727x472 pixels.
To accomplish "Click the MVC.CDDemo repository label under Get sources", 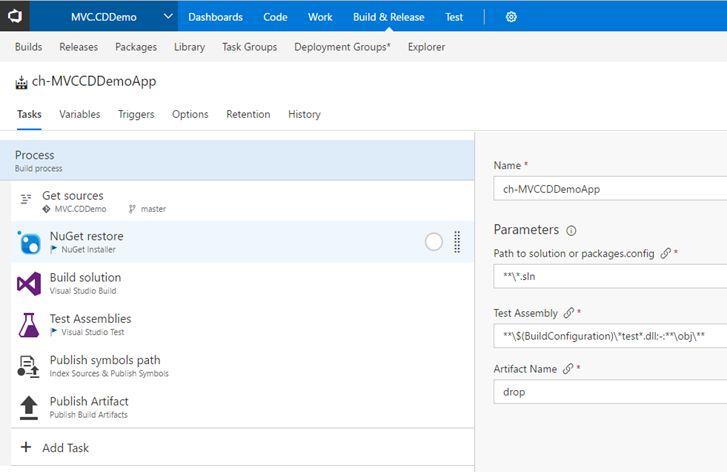I will pyautogui.click(x=80, y=209).
